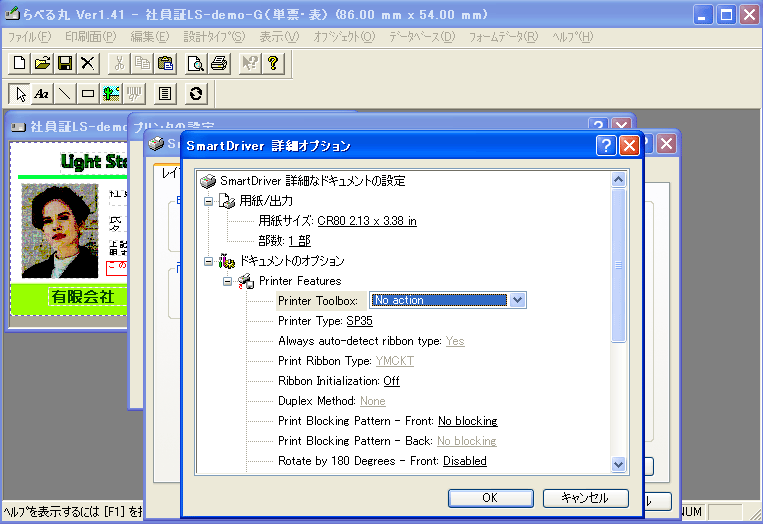Click the vertical scrollbar thumb in tree
This screenshot has height=524, width=763.
click(x=618, y=265)
